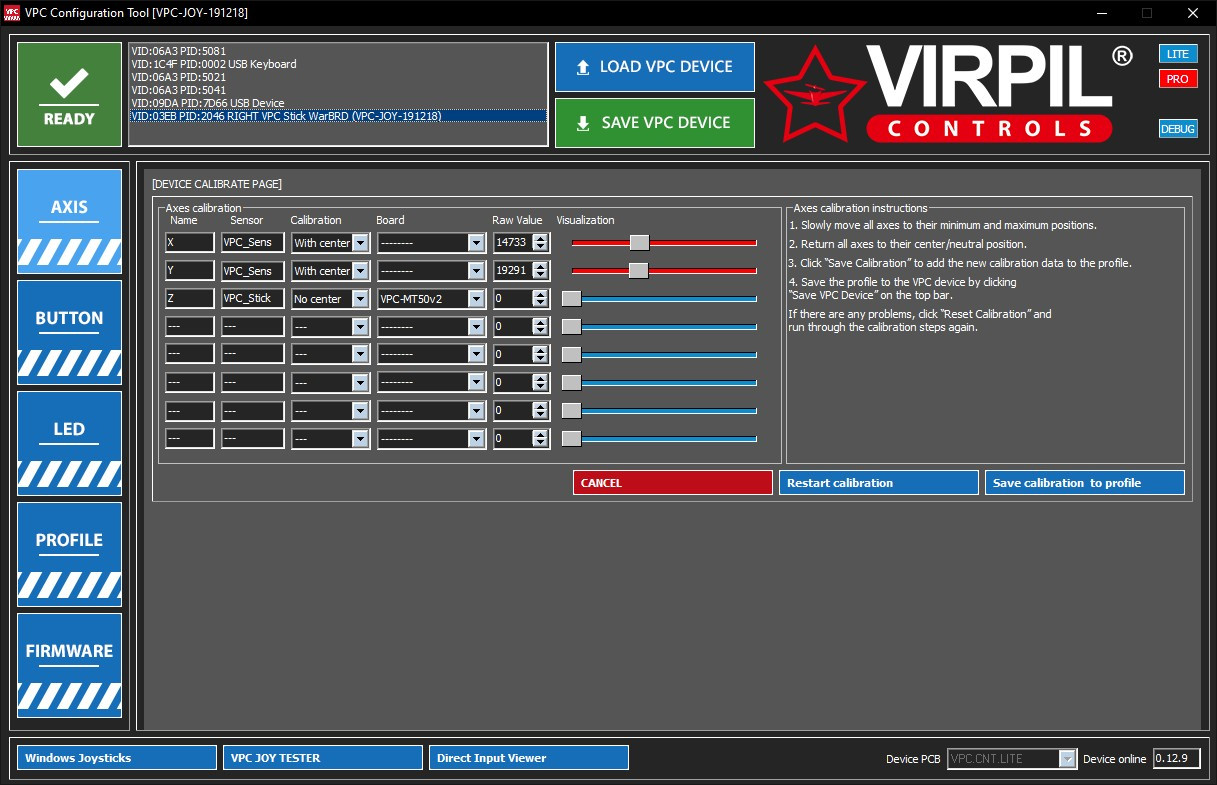The width and height of the screenshot is (1217, 785).
Task: Click the Y axis visualization slider handle
Action: pos(639,270)
